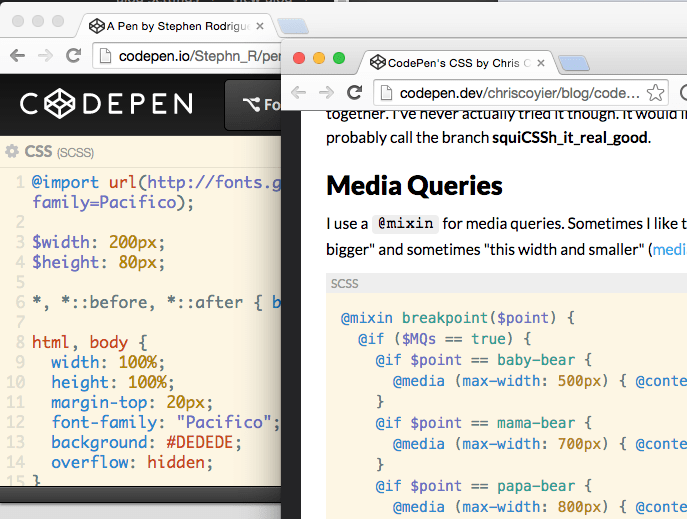Click '@if ($MQs == true) {' line
This screenshot has width=687, height=519.
(445, 339)
